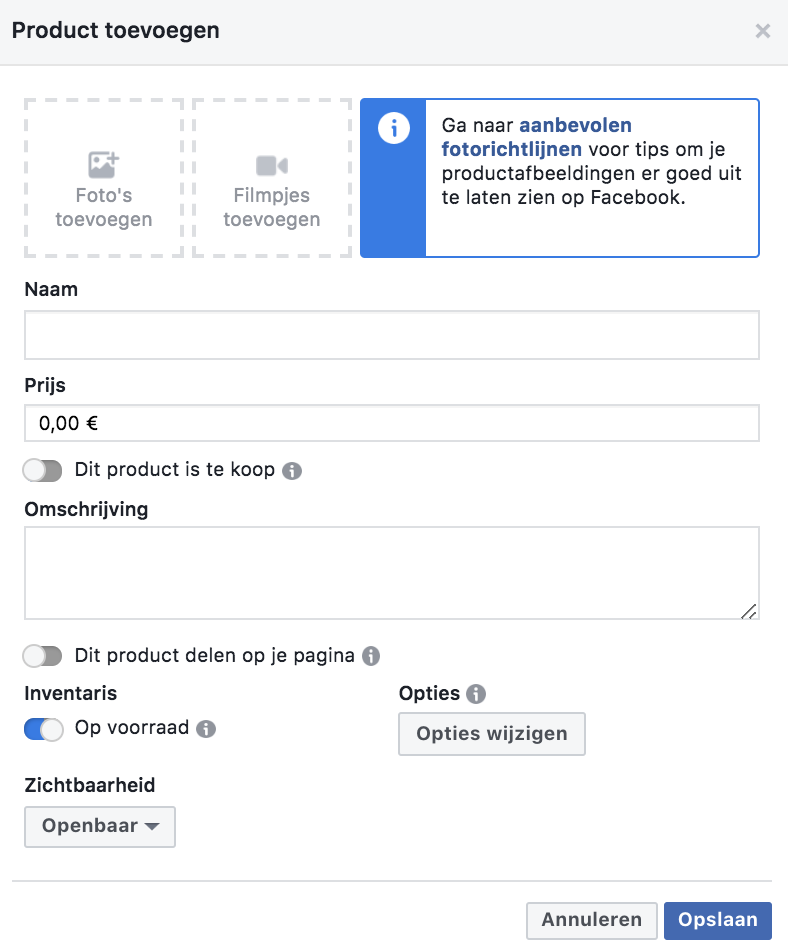788x952 pixels.
Task: Click the 'Opties wijzigen' button
Action: tap(491, 734)
